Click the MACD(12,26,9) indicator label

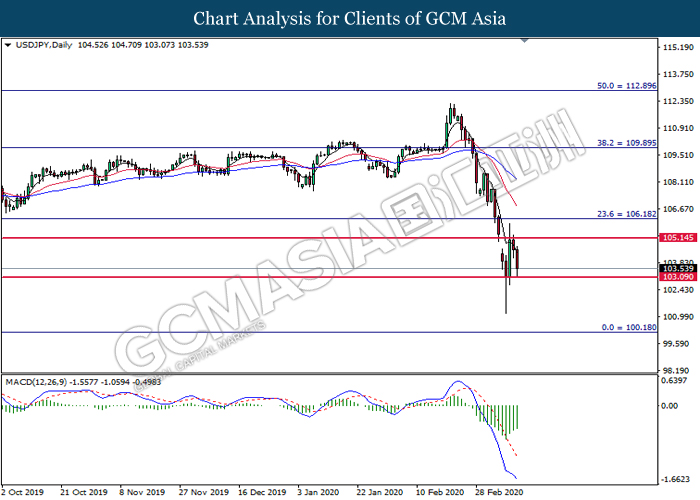36,382
